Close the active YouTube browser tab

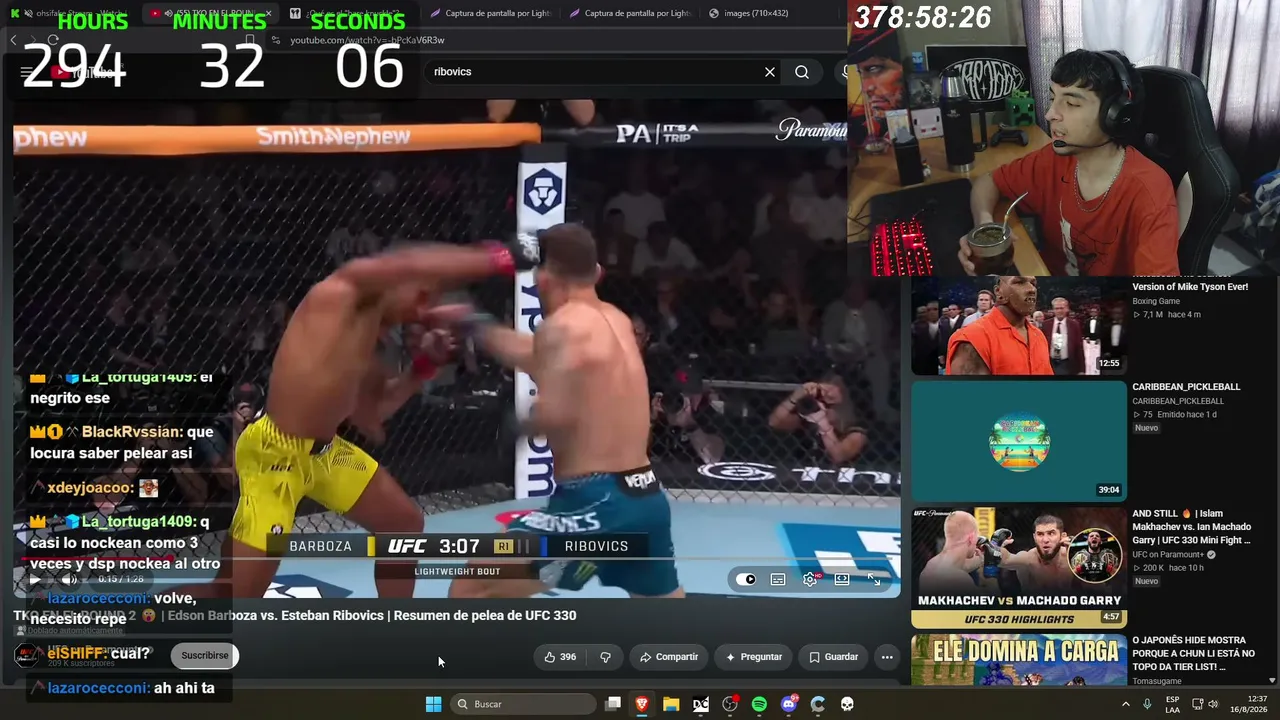point(268,13)
